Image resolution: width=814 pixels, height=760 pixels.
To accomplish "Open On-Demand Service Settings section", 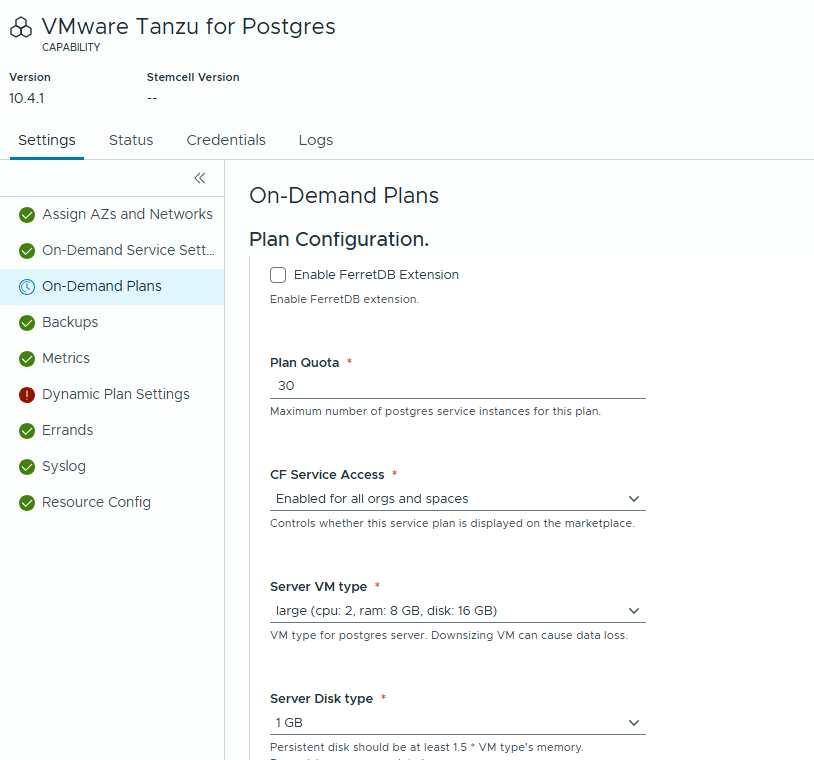I will (x=112, y=251).
